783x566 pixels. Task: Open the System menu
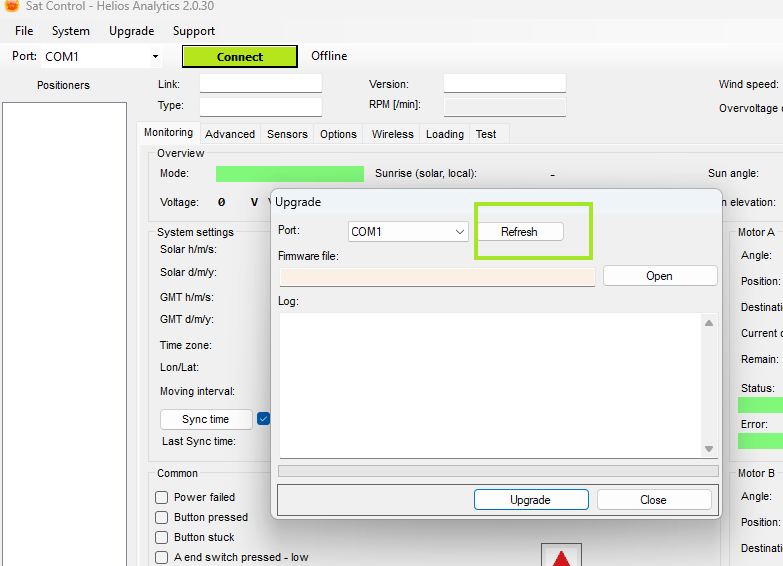(71, 31)
